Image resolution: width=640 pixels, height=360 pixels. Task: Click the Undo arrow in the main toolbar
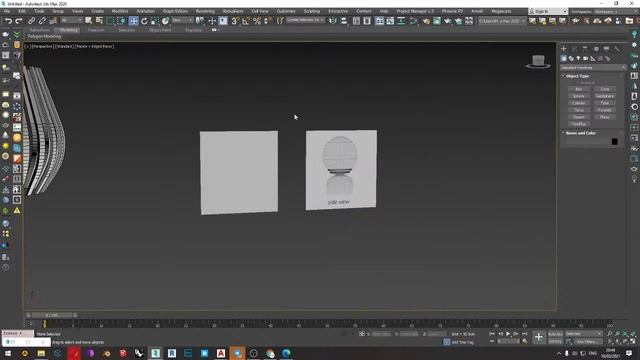click(8, 21)
